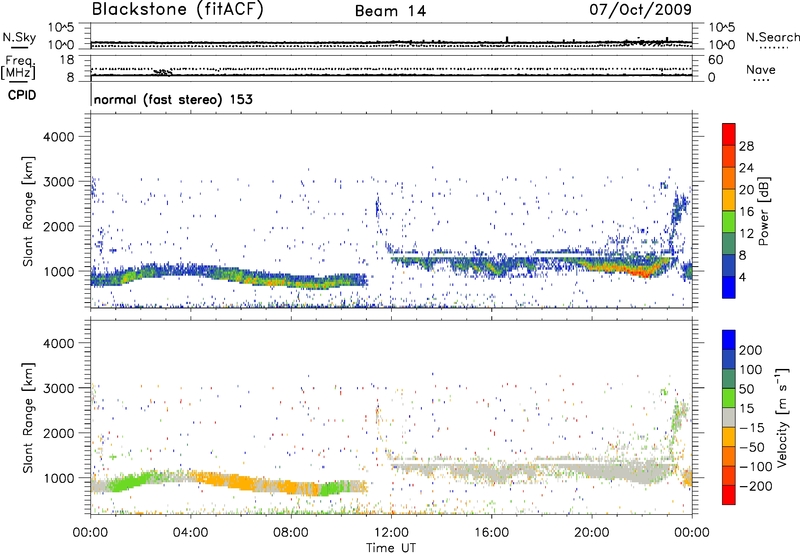The width and height of the screenshot is (800, 554).
Task: Click the '24' label on the power color bar
Action: tap(746, 168)
